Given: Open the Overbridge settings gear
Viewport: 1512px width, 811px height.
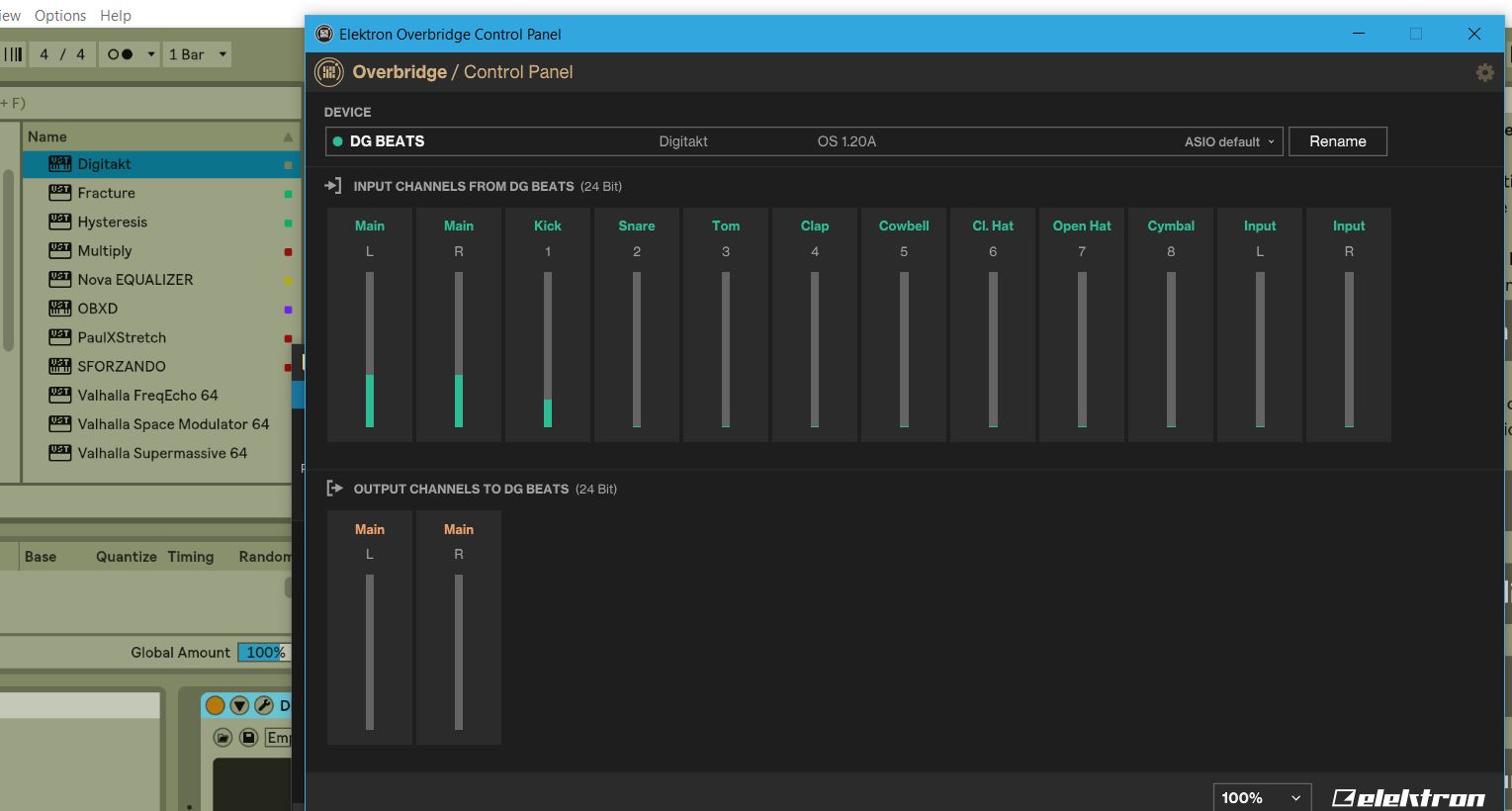Looking at the screenshot, I should click(x=1484, y=72).
